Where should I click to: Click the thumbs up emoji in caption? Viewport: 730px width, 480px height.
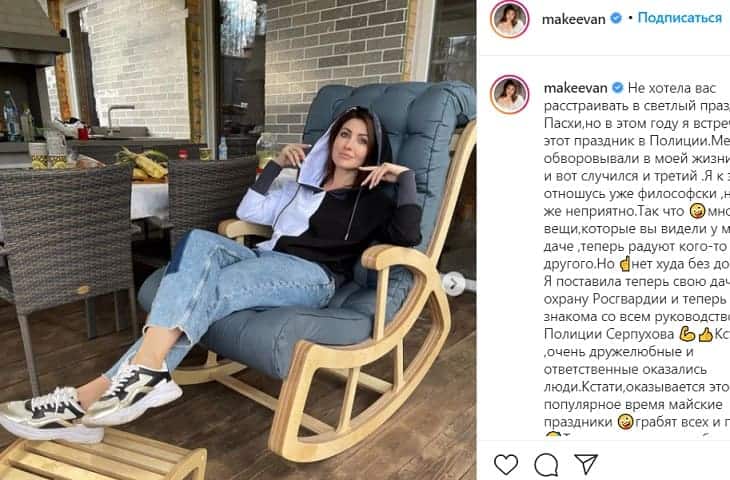(x=705, y=334)
